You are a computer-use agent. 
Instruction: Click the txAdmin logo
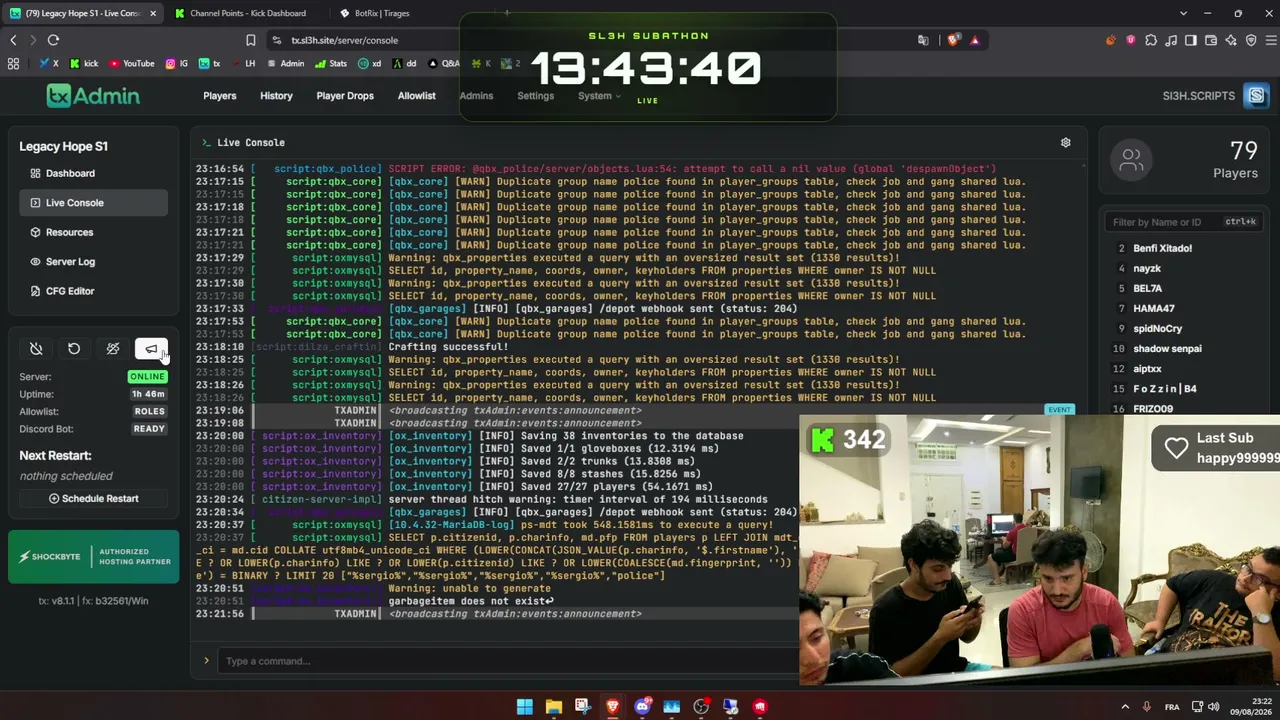click(93, 95)
